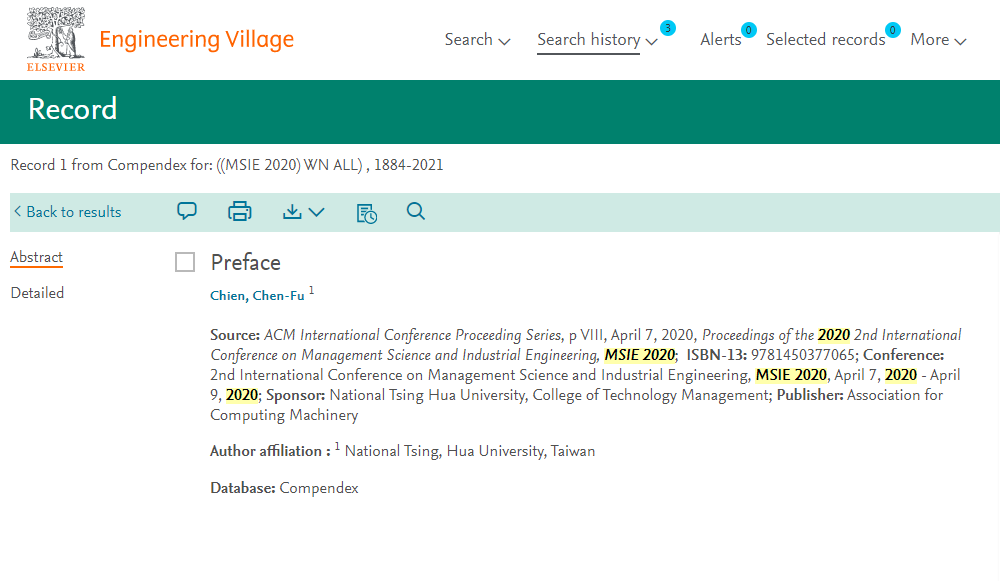The height and width of the screenshot is (581, 1000).
Task: Print the record via printer icon
Action: pos(240,211)
